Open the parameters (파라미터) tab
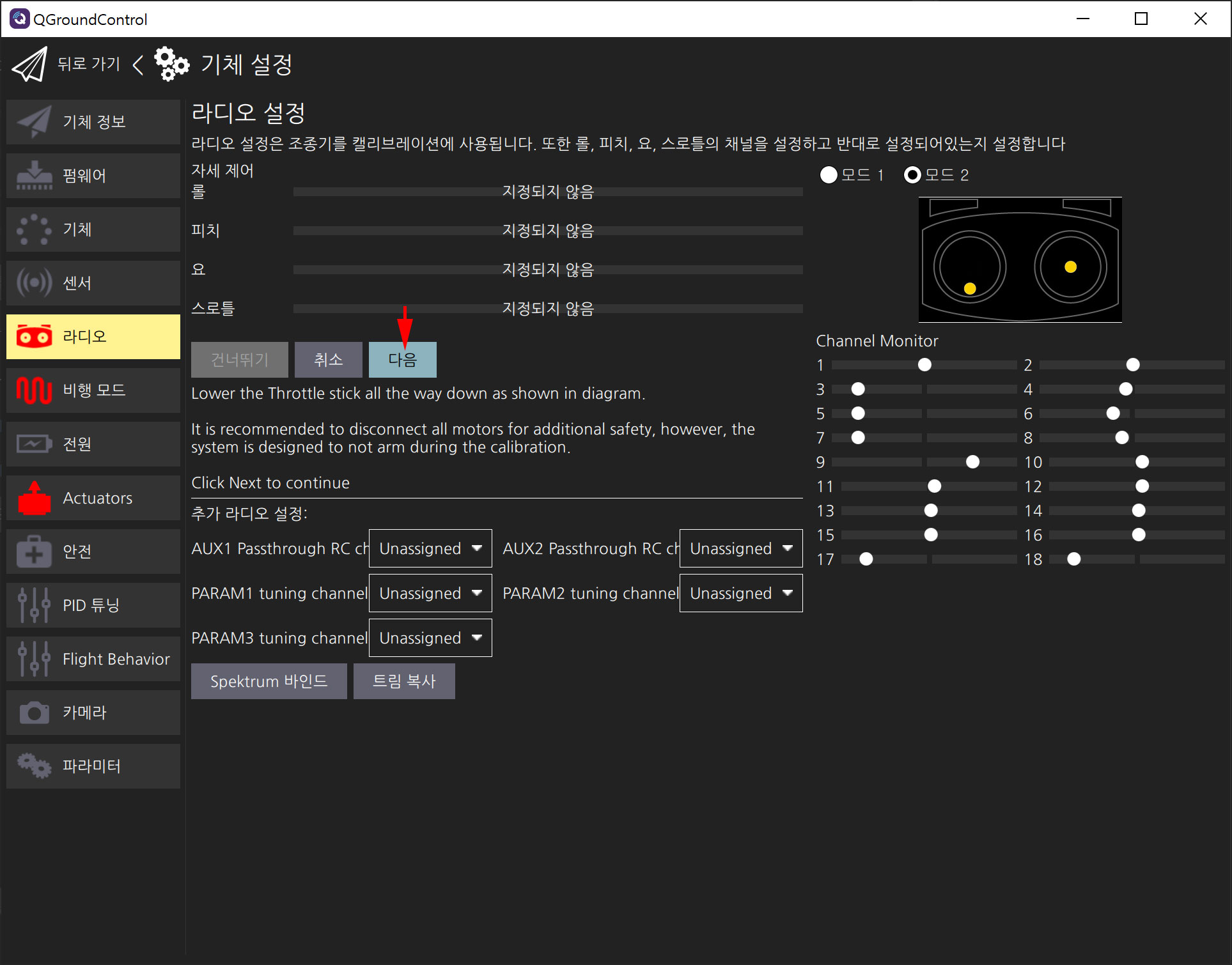The image size is (1232, 965). point(93,766)
